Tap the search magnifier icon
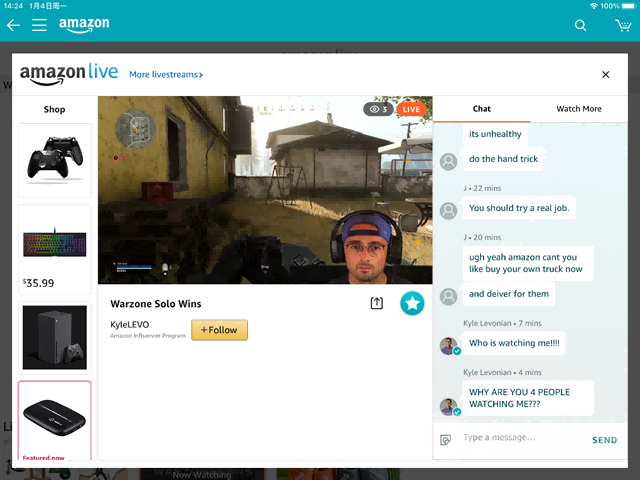 click(581, 26)
